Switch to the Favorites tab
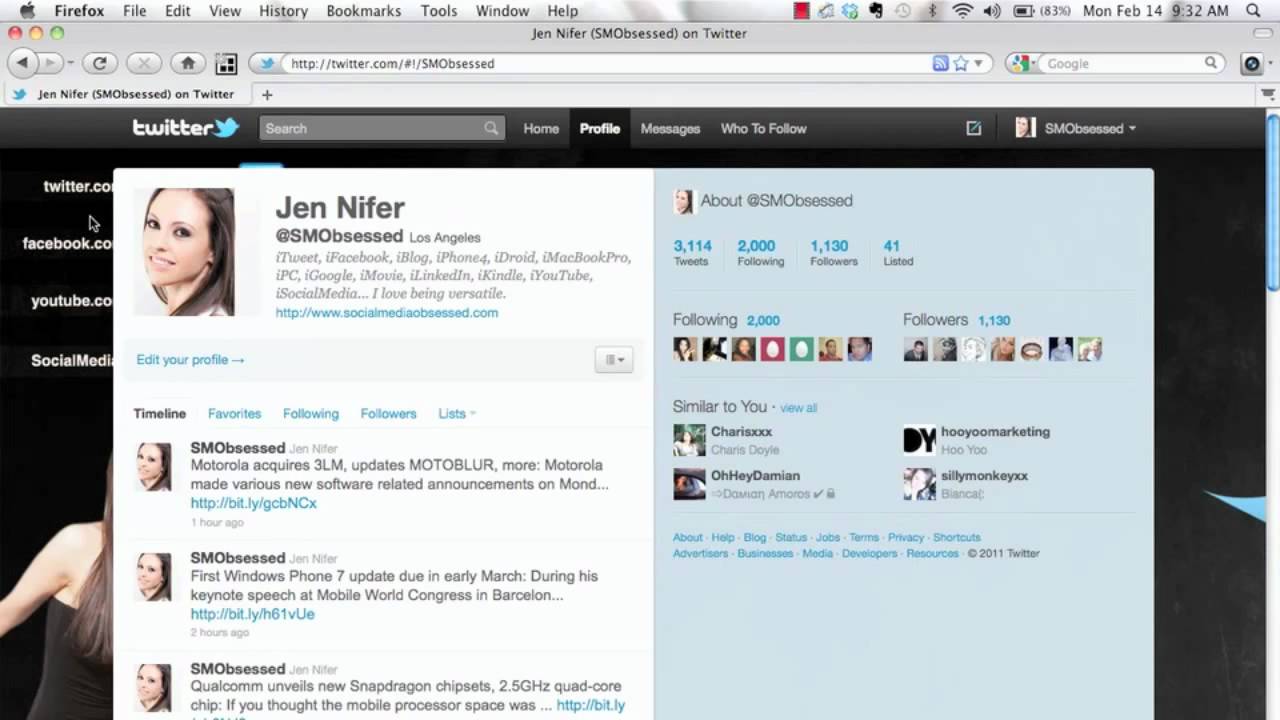 point(234,413)
